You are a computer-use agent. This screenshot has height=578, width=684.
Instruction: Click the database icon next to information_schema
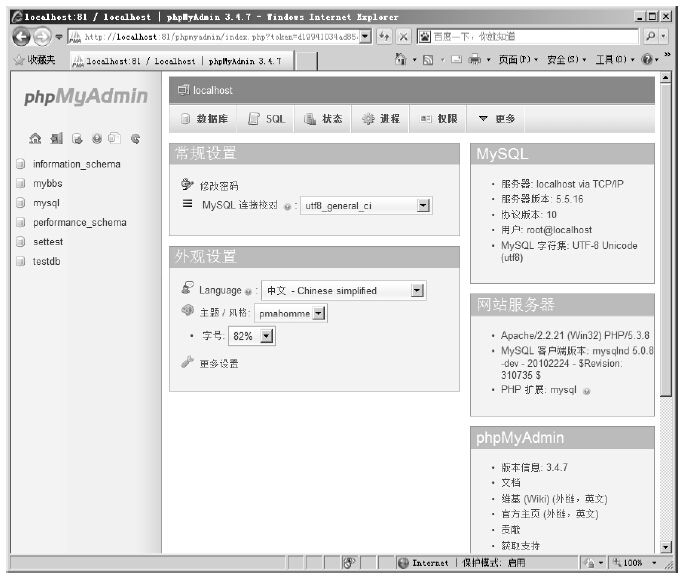[x=21, y=164]
